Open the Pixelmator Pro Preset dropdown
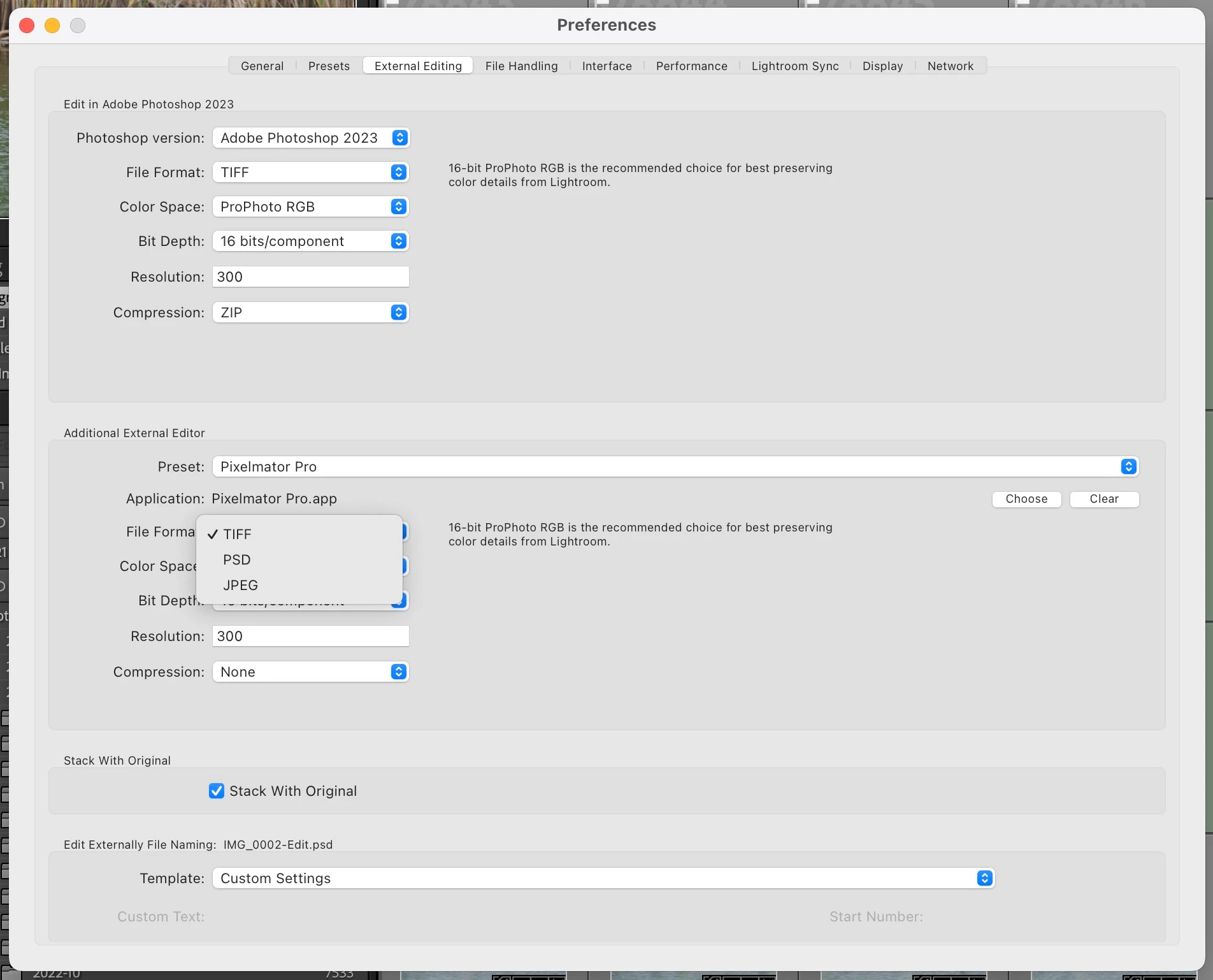 (675, 466)
